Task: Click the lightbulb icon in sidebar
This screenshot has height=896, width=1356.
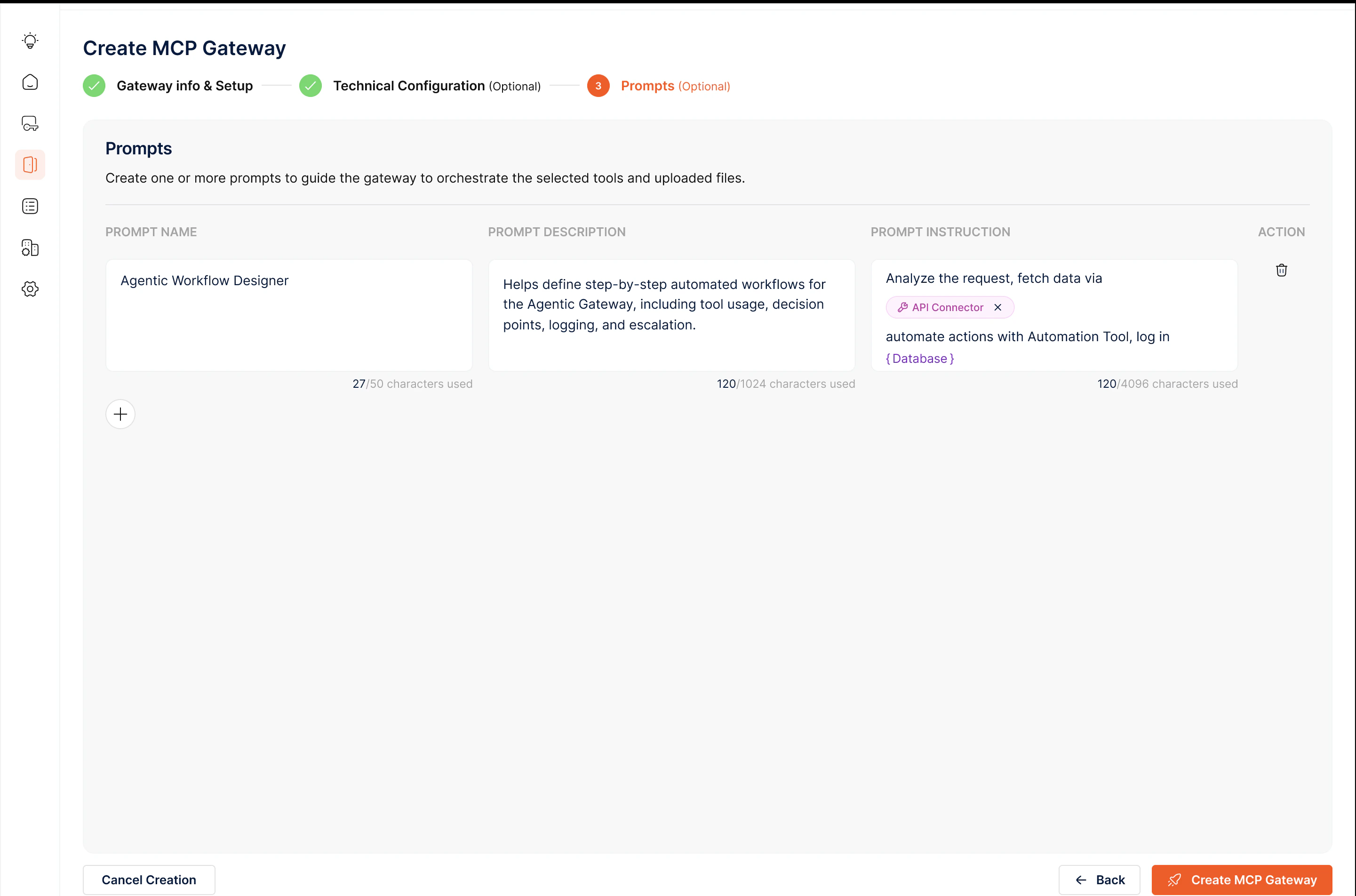Action: 30,41
